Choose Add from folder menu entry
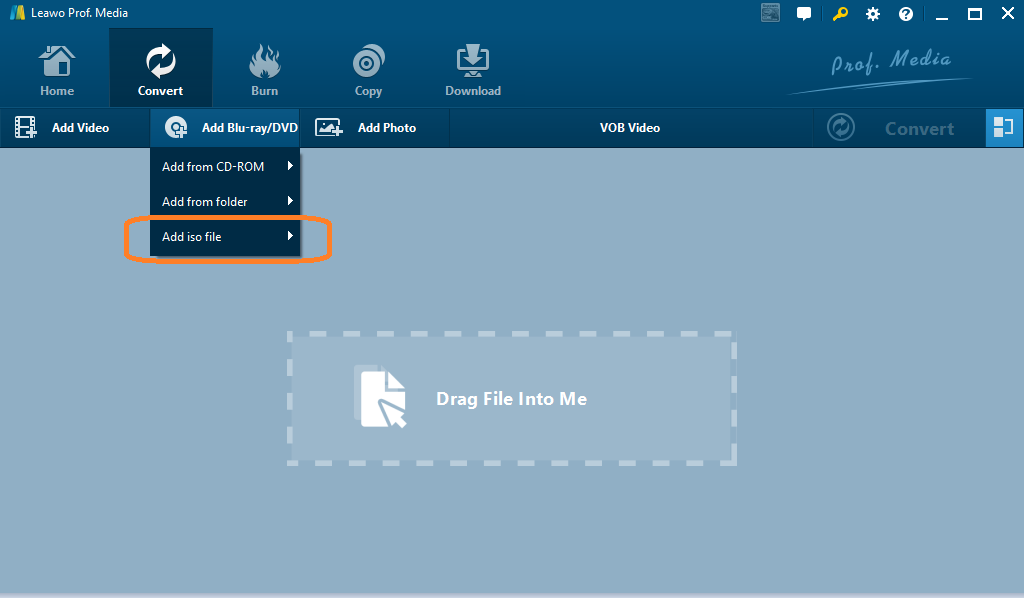Viewport: 1024px width, 598px height. [225, 202]
